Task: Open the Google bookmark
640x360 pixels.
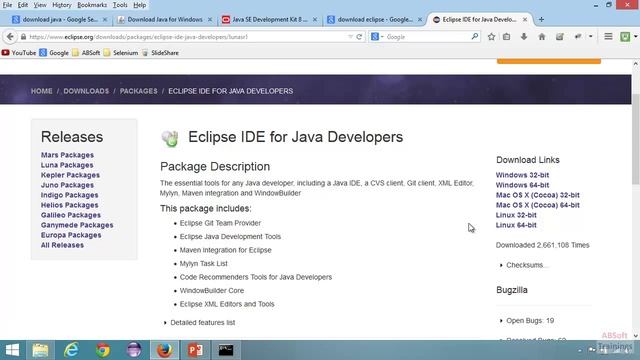Action: pyautogui.click(x=54, y=53)
